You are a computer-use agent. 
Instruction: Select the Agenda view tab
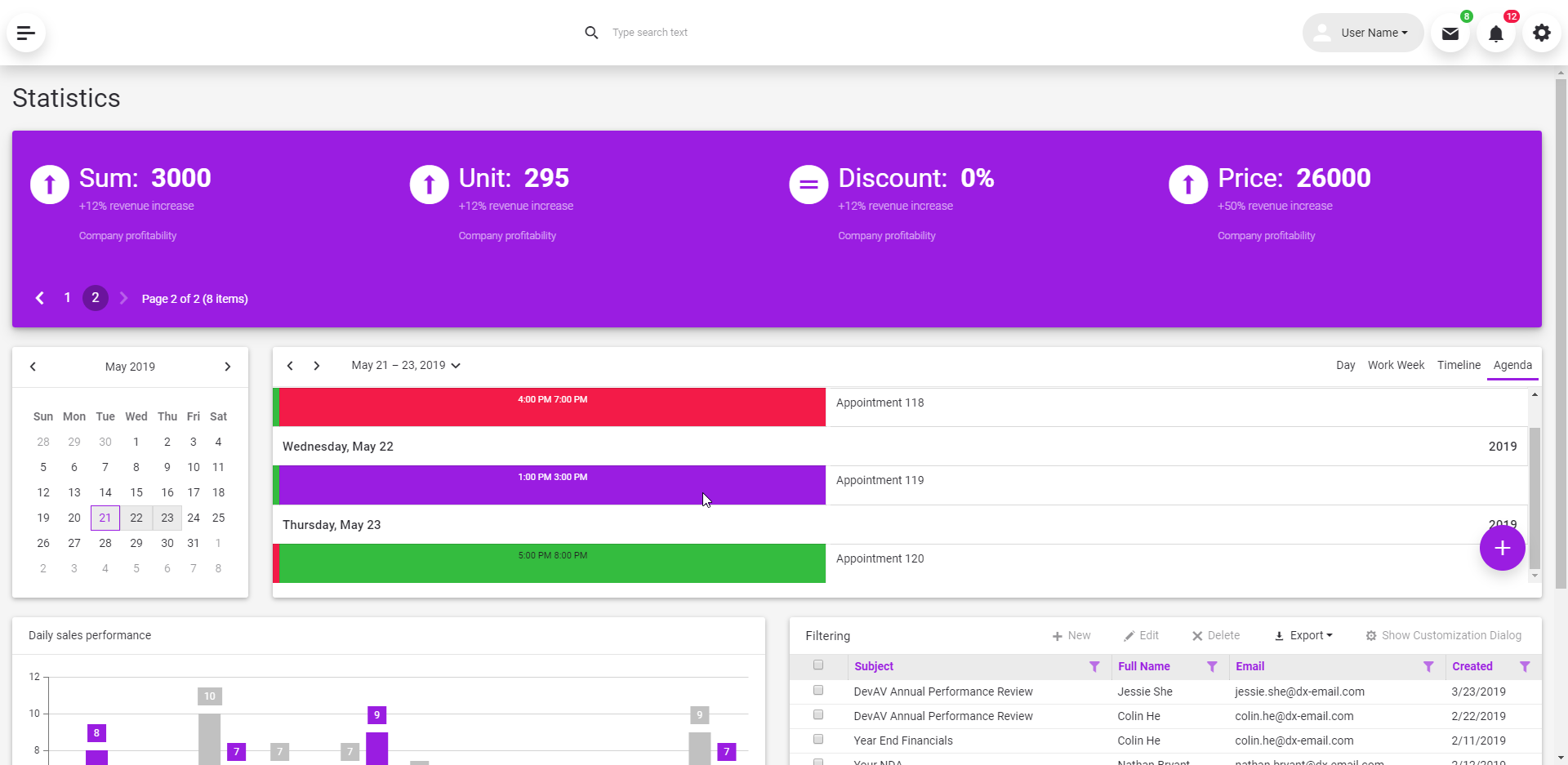click(x=1512, y=365)
